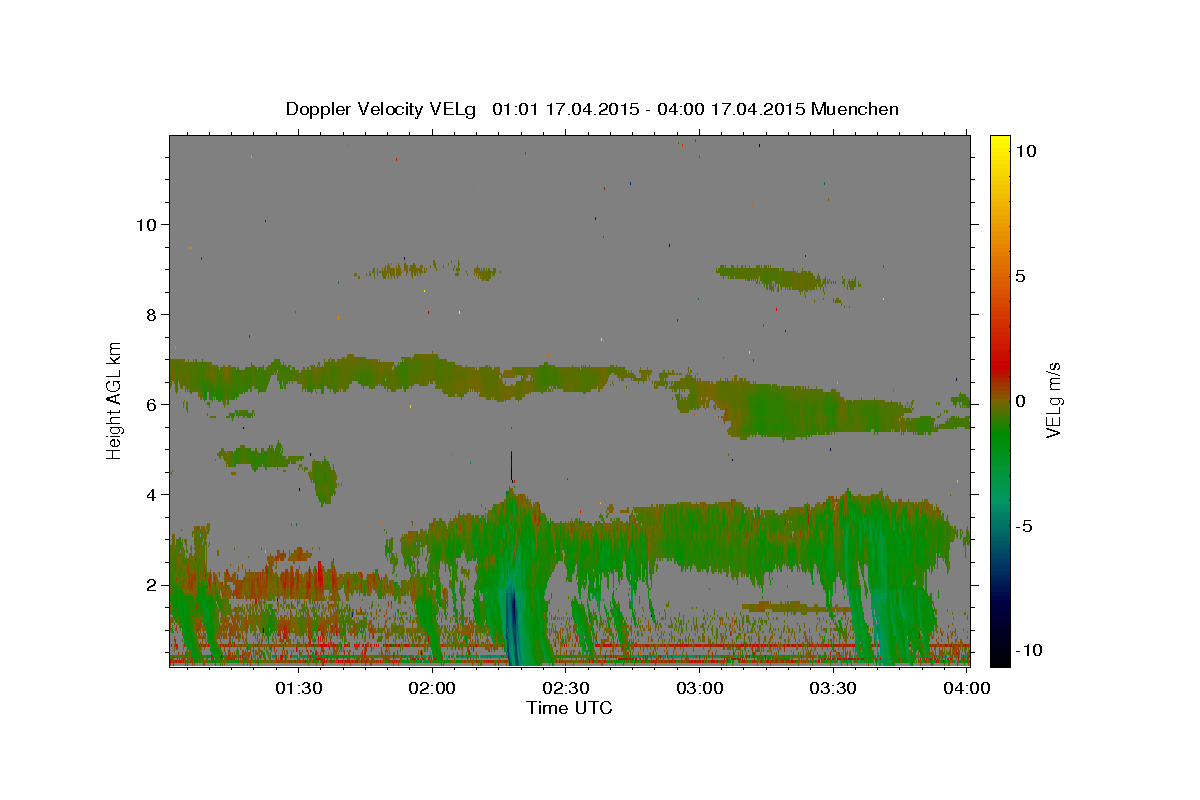The width and height of the screenshot is (1200, 800).
Task: Click the 'Height AGL km' y-axis label
Action: click(x=115, y=400)
